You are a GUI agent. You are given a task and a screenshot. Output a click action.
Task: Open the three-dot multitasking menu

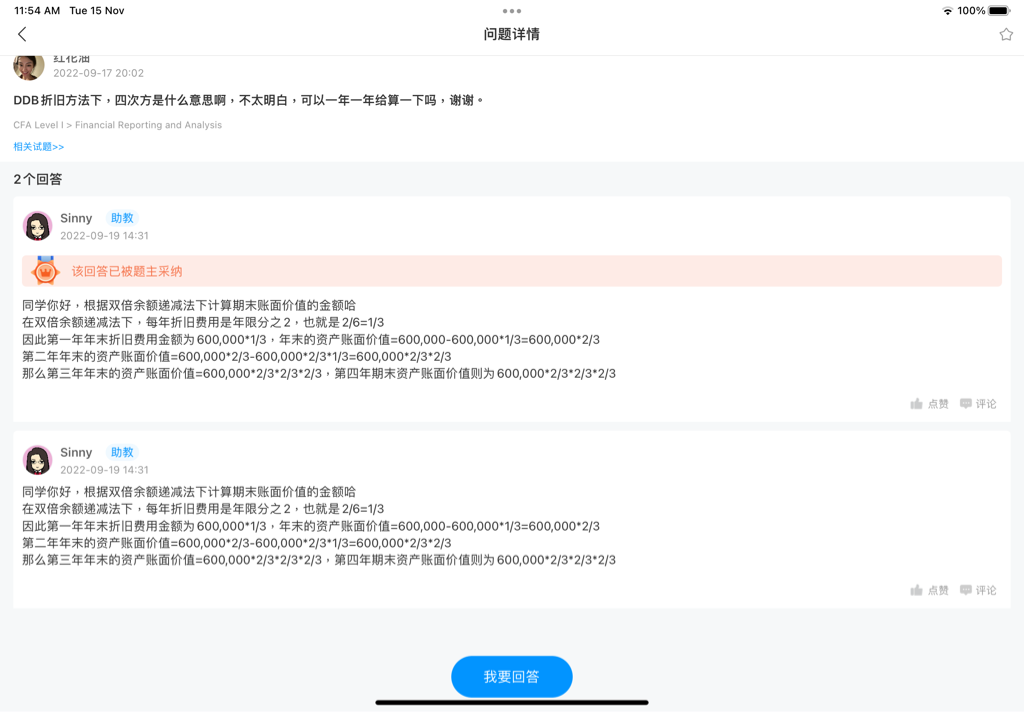tap(512, 11)
